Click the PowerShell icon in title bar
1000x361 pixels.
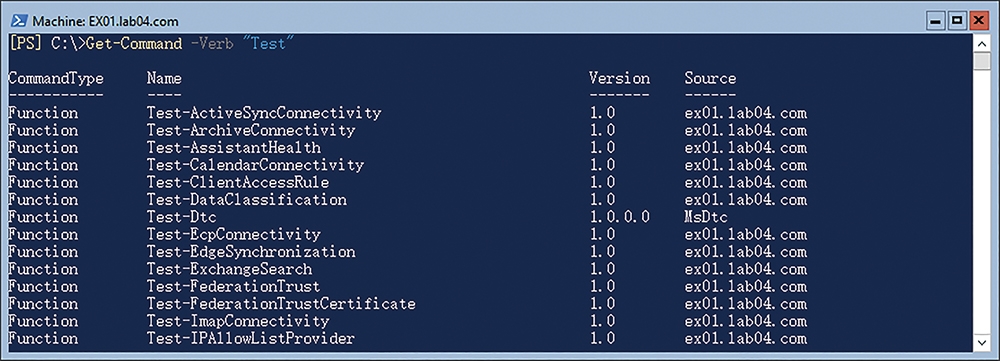point(18,21)
